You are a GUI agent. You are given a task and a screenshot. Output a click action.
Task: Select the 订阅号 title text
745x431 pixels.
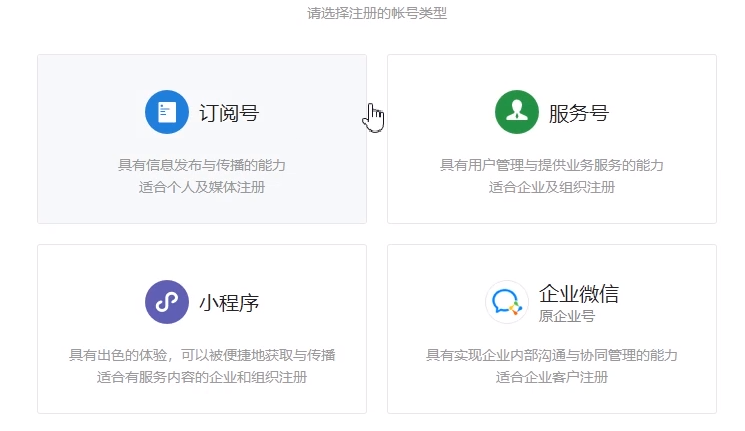(x=229, y=113)
